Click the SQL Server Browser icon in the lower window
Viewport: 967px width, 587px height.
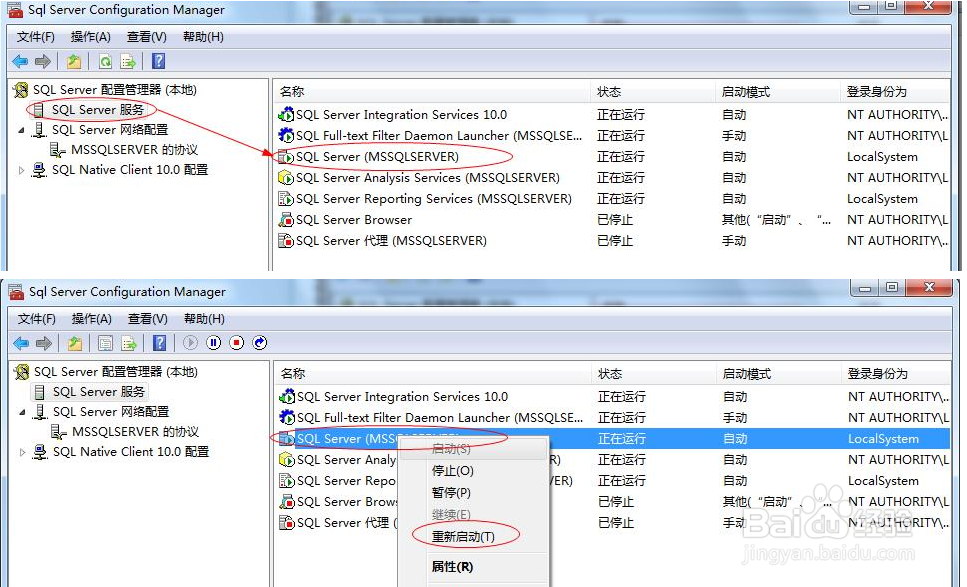(x=287, y=501)
